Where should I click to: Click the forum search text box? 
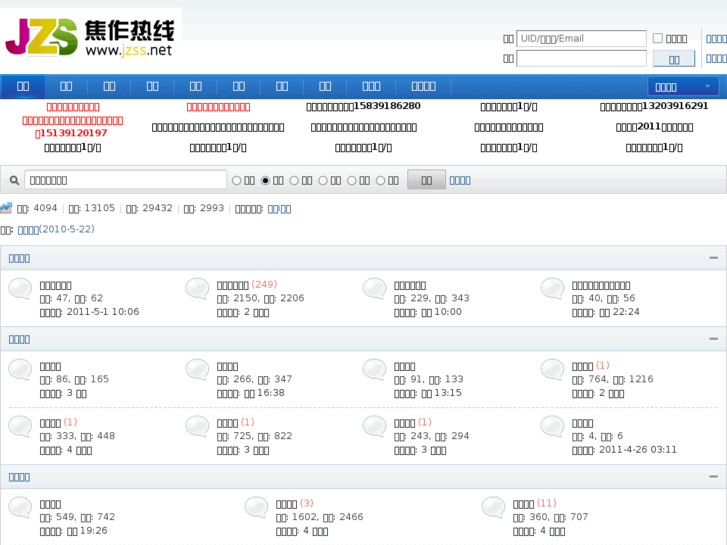(x=125, y=180)
